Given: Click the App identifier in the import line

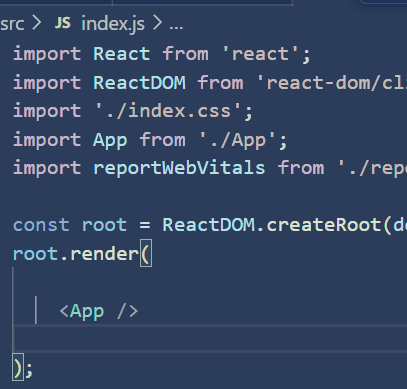Looking at the screenshot, I should (x=110, y=140).
